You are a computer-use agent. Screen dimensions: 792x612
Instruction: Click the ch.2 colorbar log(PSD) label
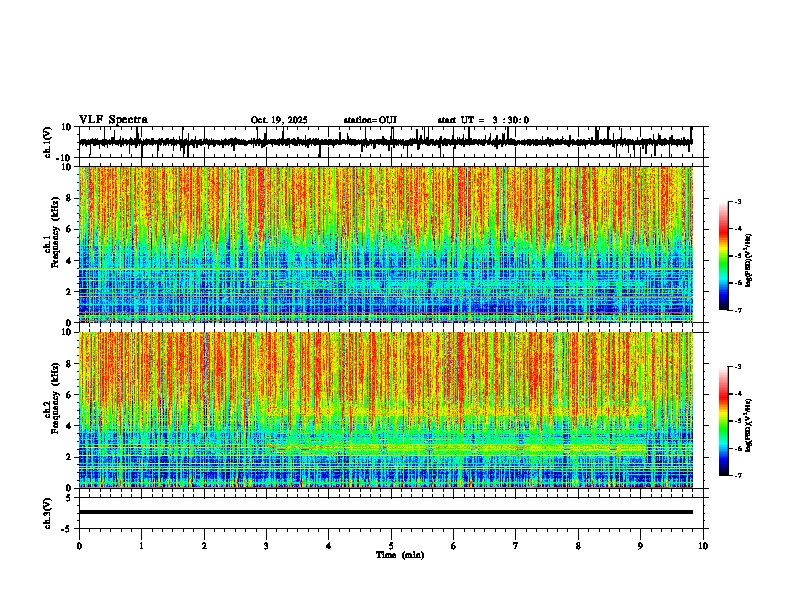coord(748,426)
